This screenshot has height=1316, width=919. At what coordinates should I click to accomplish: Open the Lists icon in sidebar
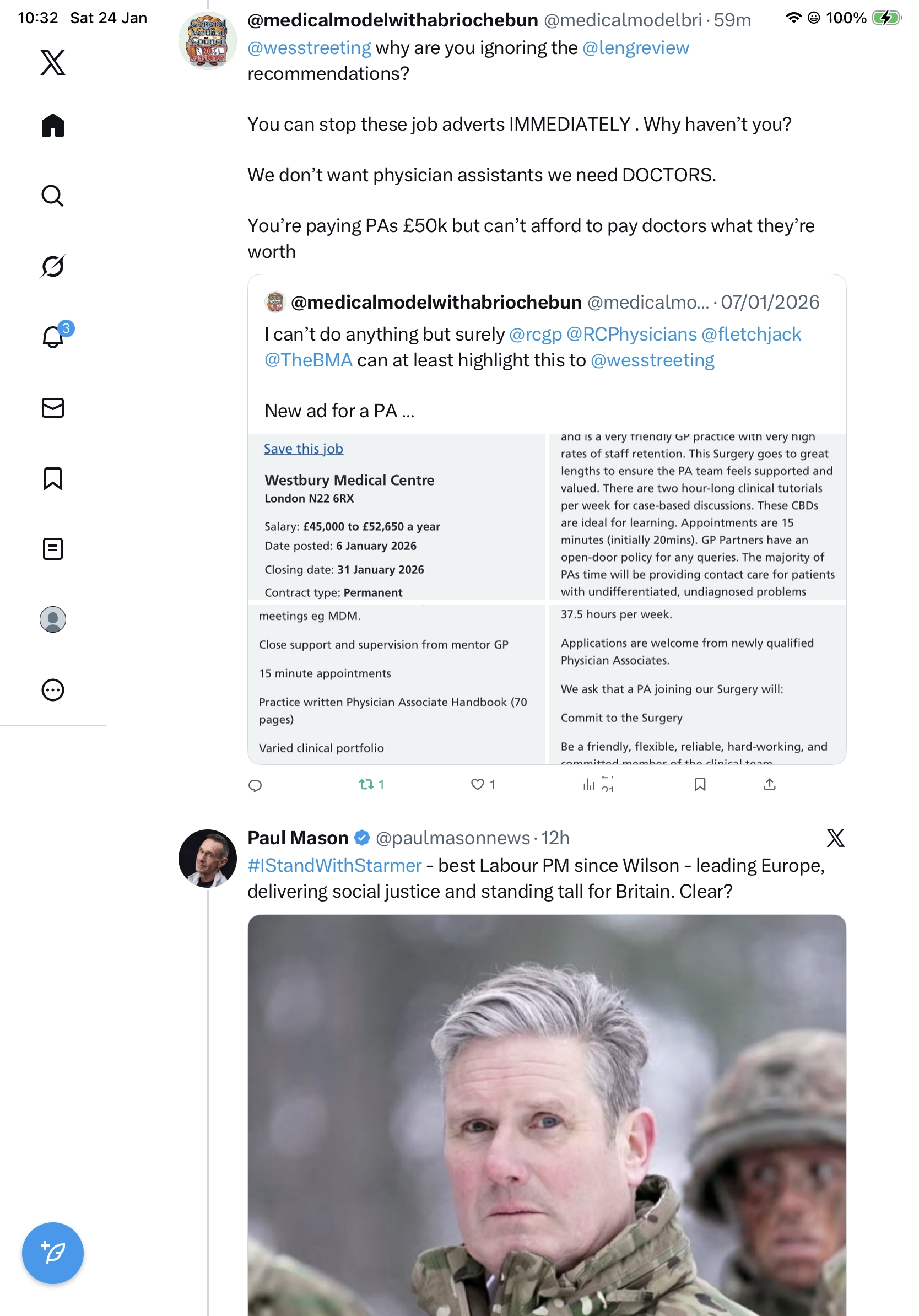(x=53, y=548)
